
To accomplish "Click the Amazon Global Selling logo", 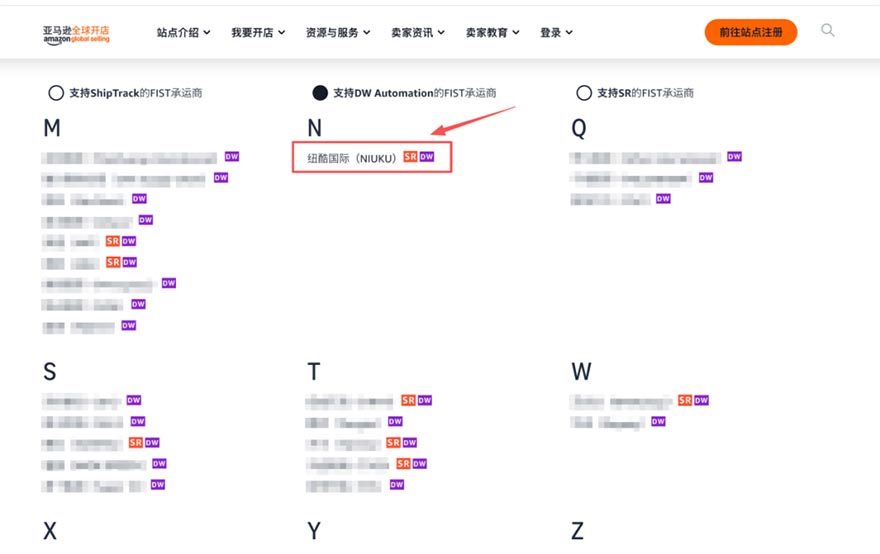I will pos(76,33).
